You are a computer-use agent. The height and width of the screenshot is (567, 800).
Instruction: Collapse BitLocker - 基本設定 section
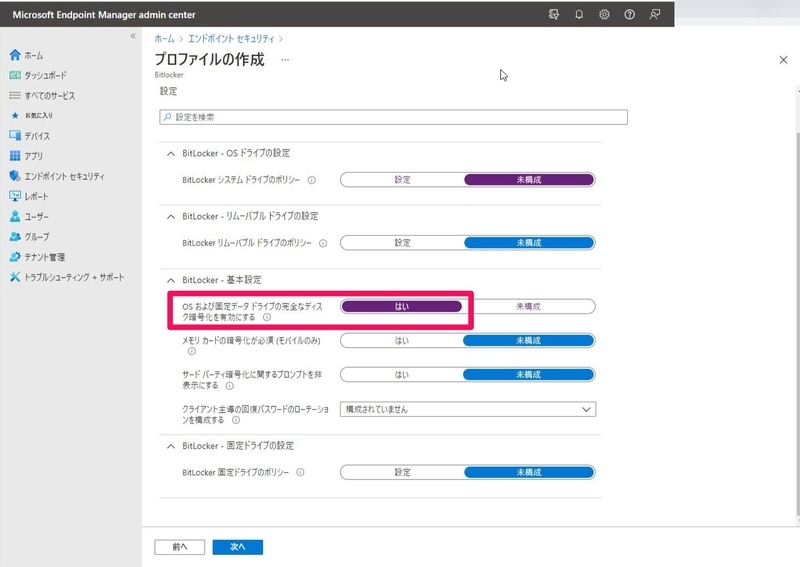tap(171, 280)
